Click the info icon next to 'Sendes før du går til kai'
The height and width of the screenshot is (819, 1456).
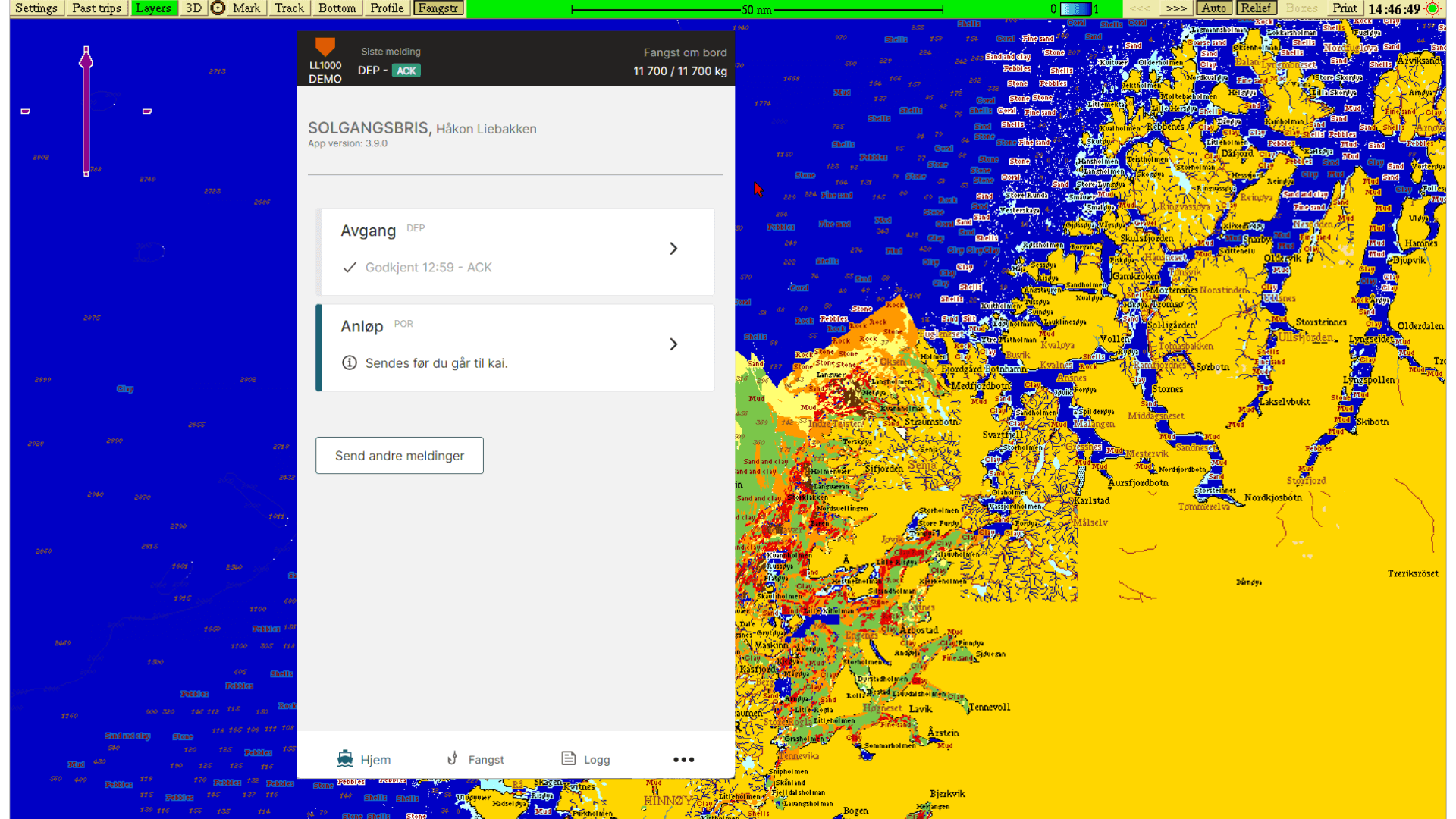pos(350,362)
